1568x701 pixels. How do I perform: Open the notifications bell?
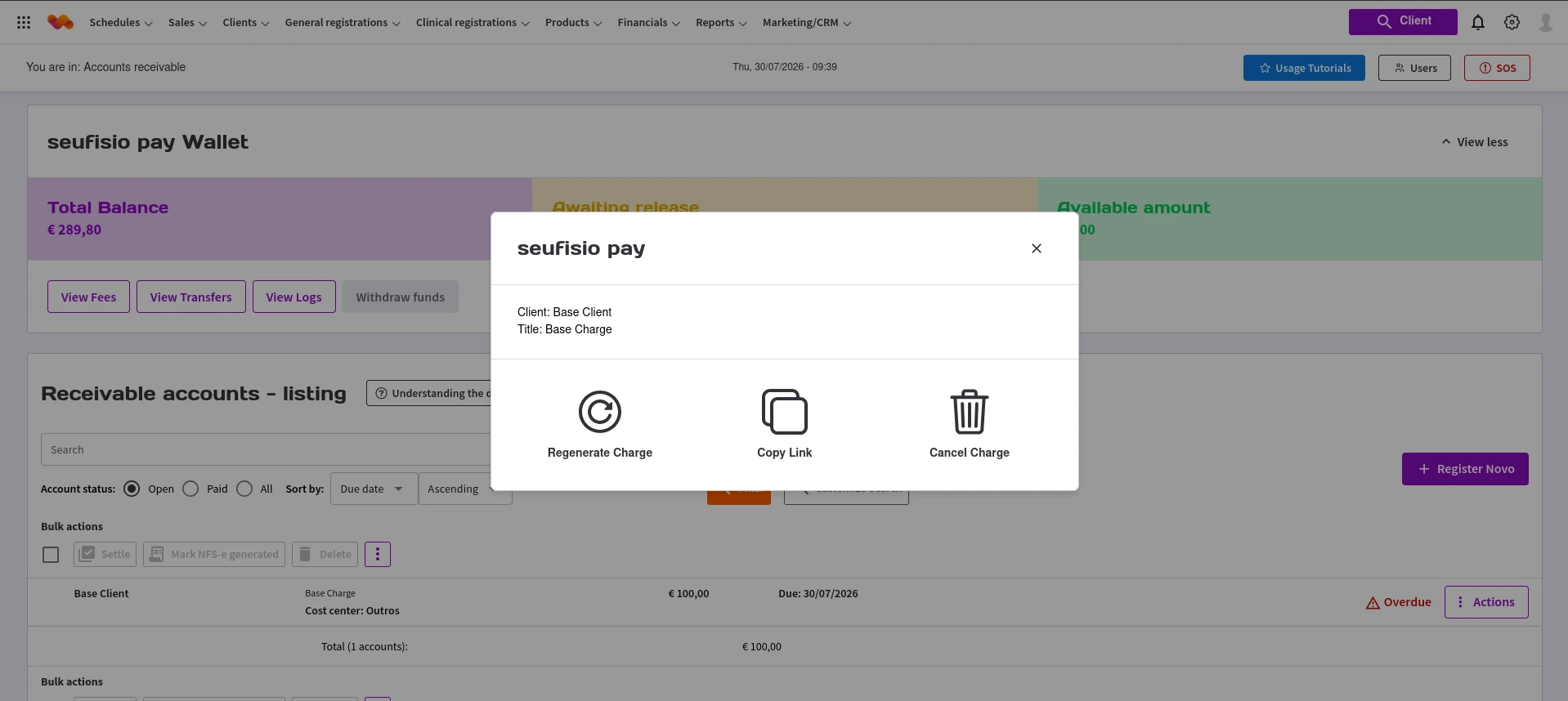(x=1478, y=23)
